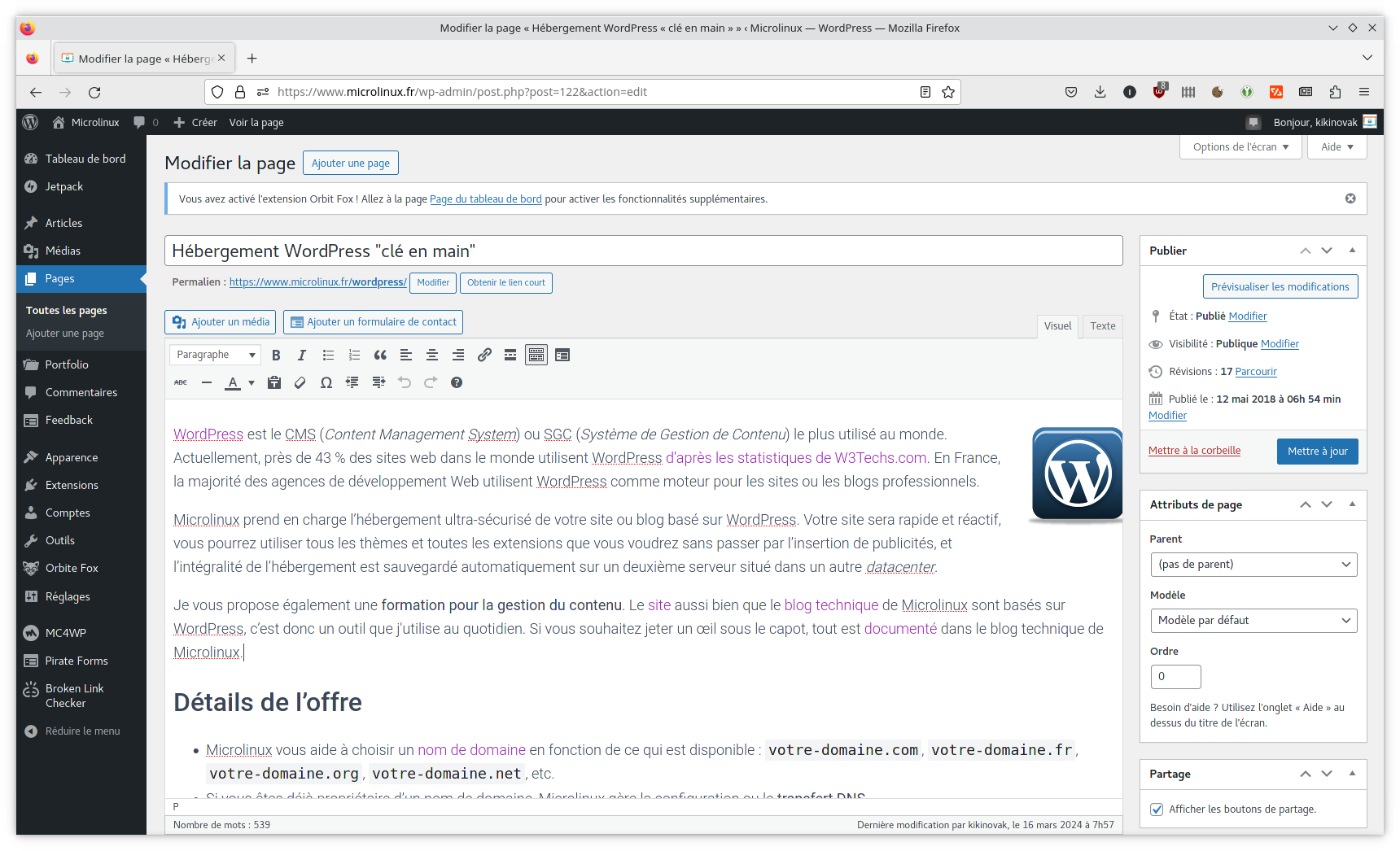Screen dimensions: 1400x851
Task: Click the clear formatting eraser icon
Action: point(300,382)
